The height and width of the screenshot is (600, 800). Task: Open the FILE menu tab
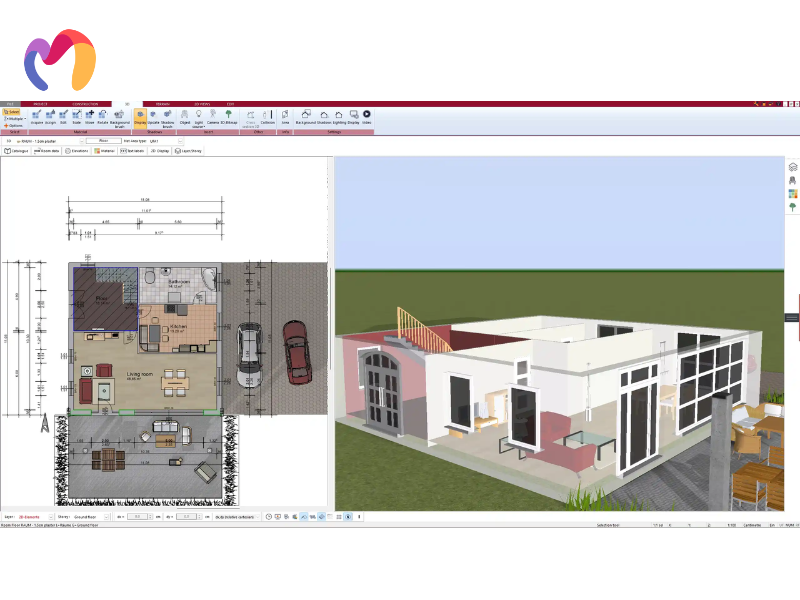10,103
